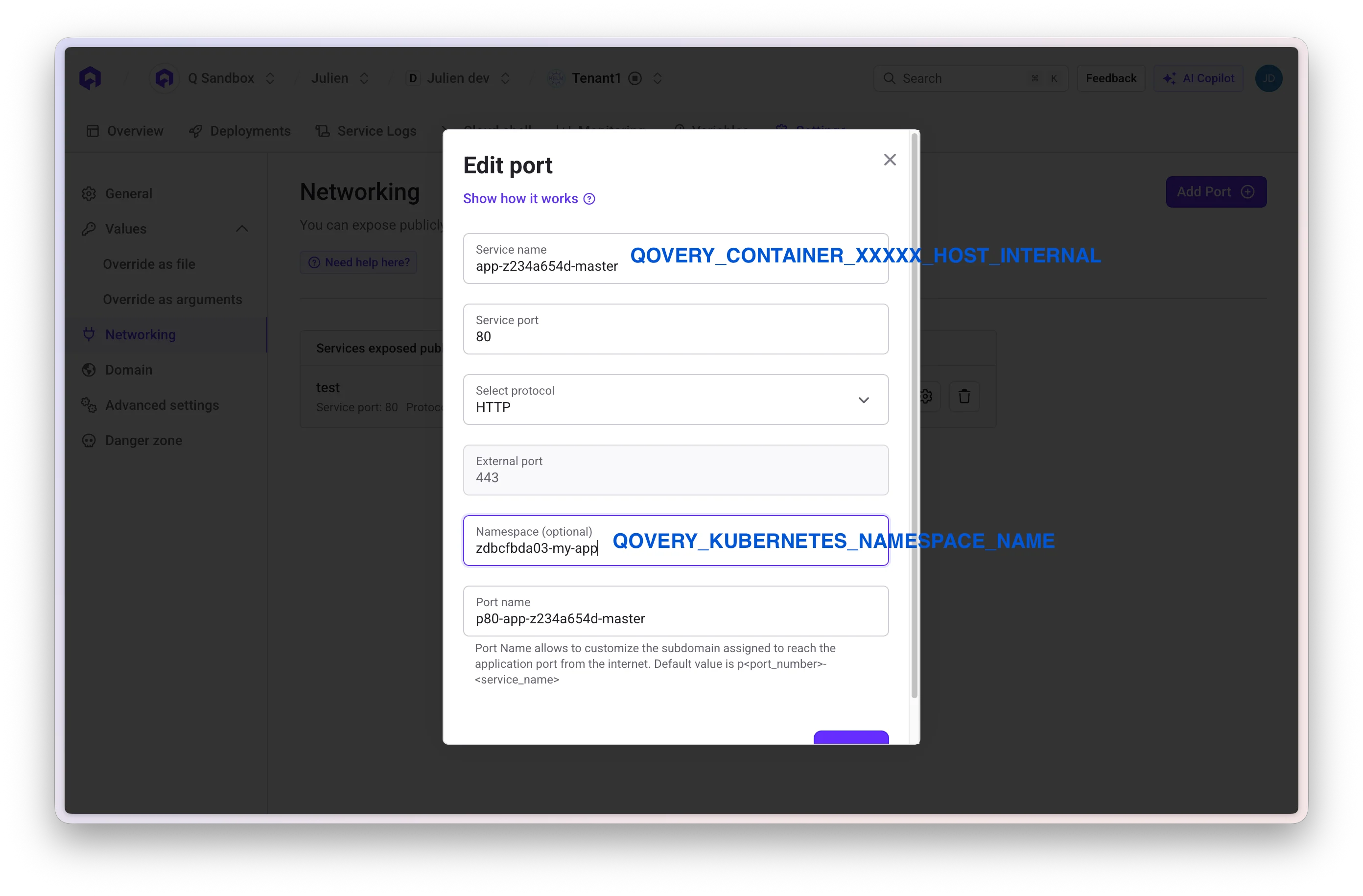Click the Tenant1 service icon
The width and height of the screenshot is (1363, 896).
tap(555, 78)
